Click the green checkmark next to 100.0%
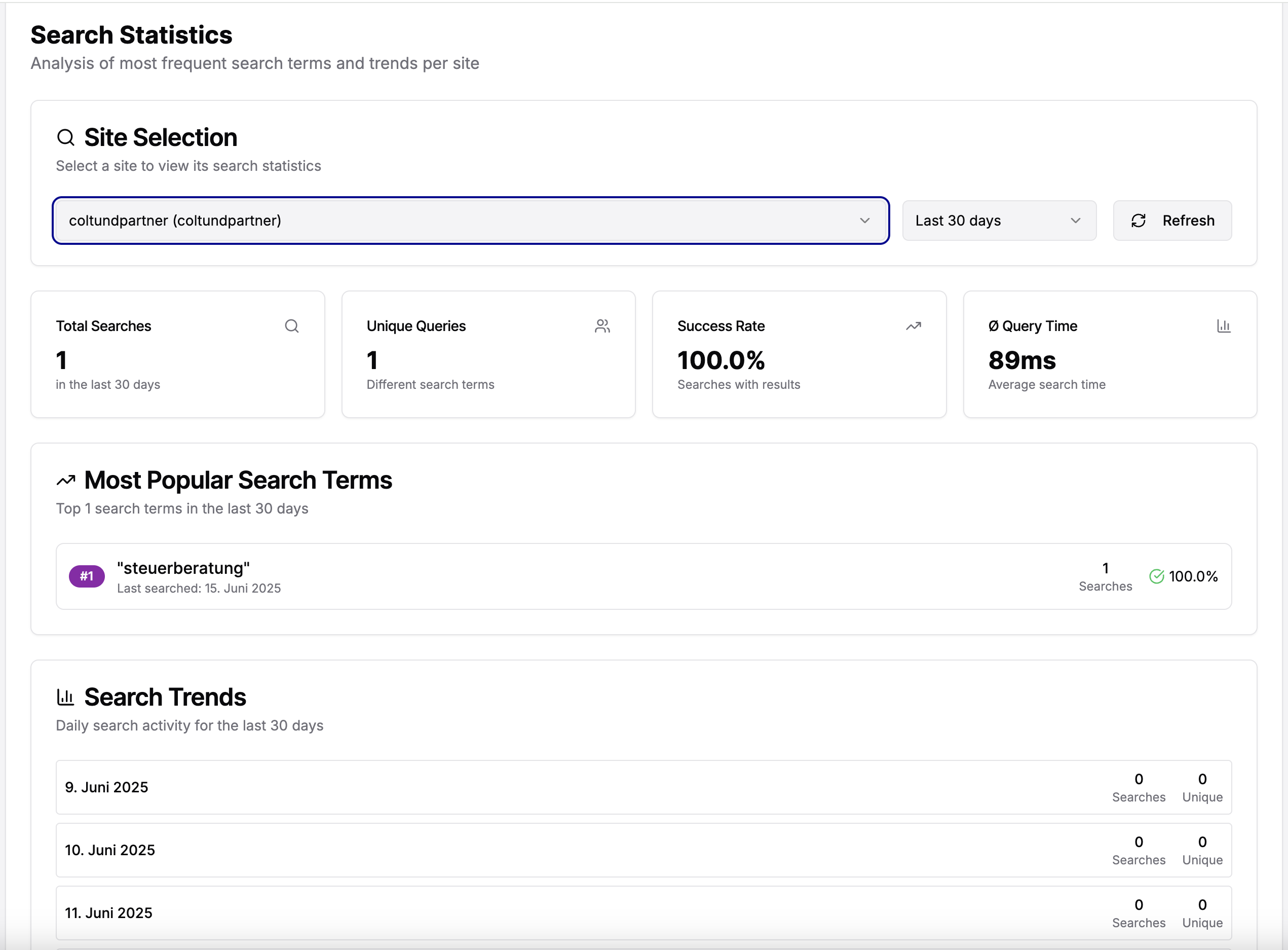This screenshot has width=1288, height=950. tap(1157, 576)
